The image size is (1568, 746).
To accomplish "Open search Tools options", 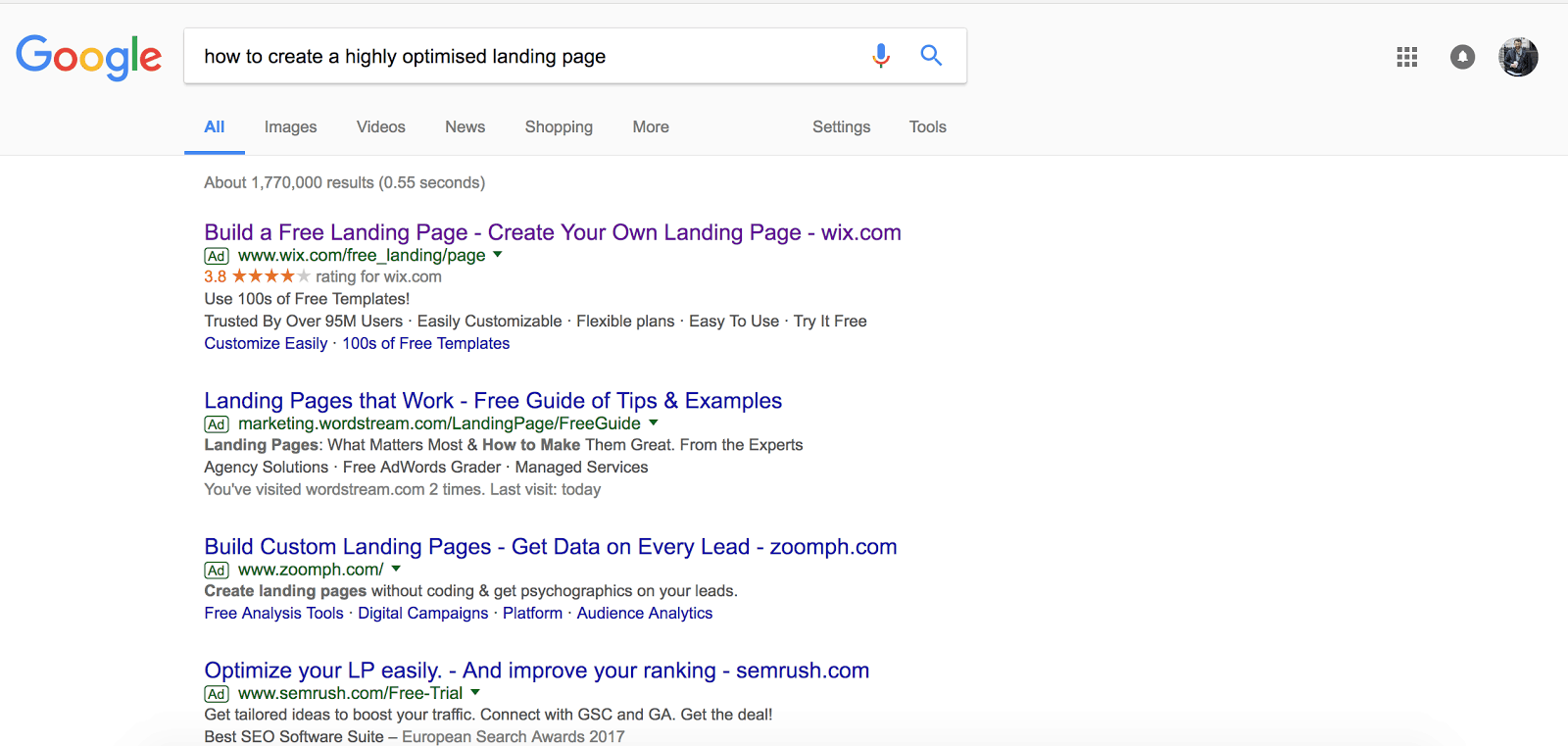I will [x=927, y=126].
